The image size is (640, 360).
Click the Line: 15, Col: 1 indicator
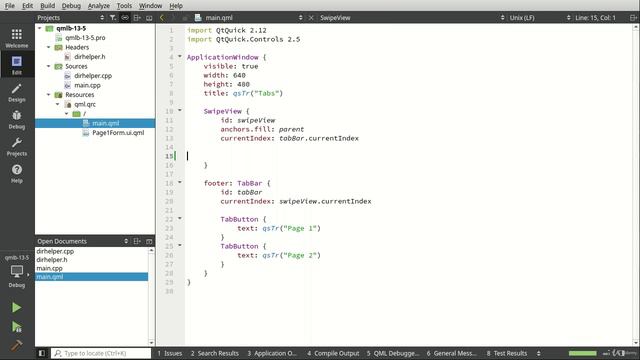coord(595,18)
